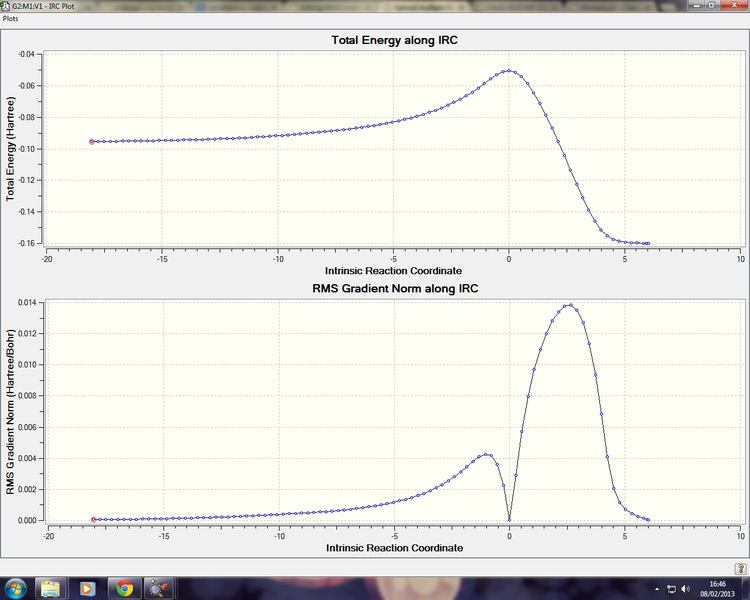Show hidden system tray icons

pos(657,589)
